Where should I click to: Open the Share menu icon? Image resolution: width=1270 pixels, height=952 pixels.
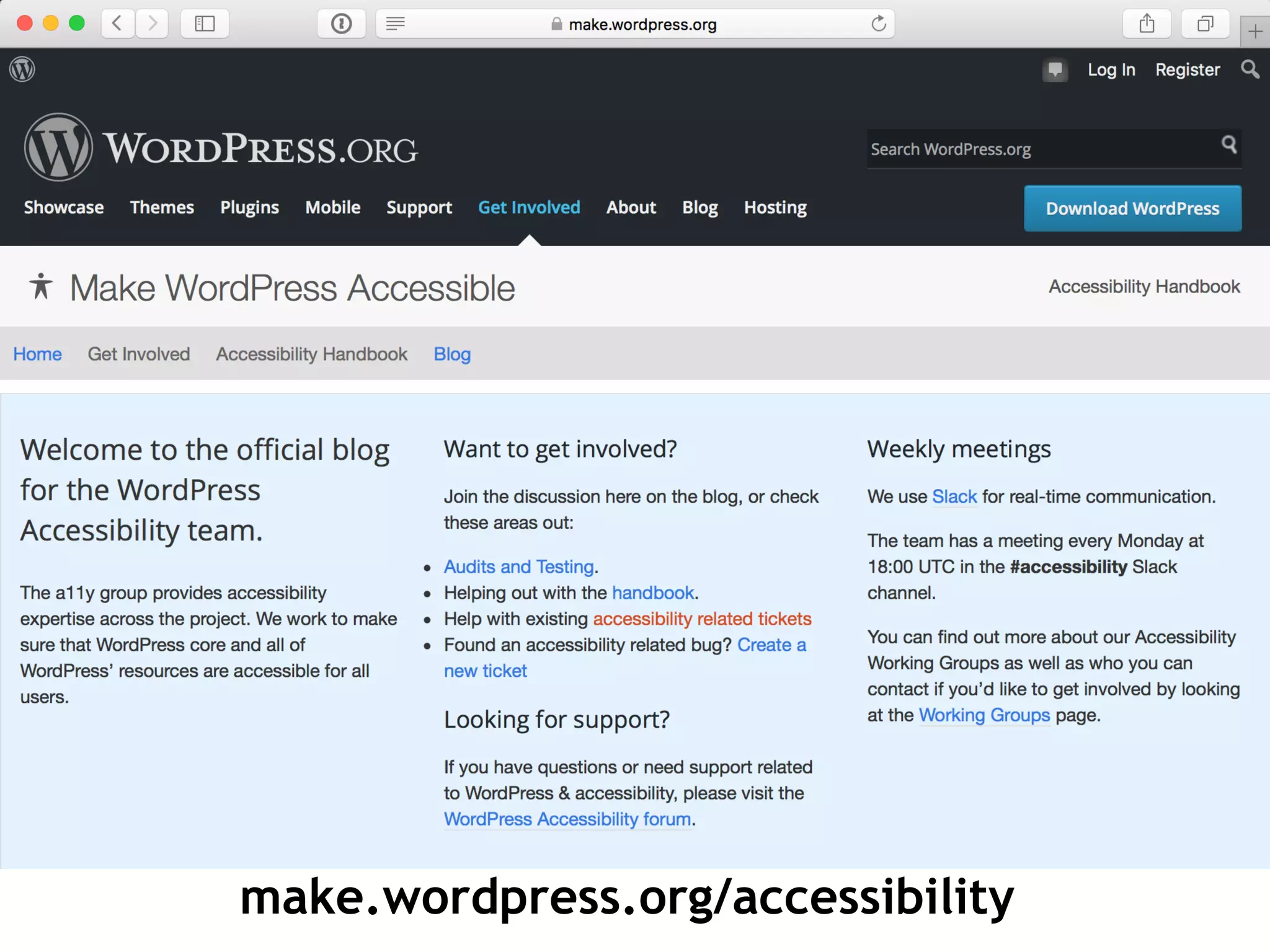[x=1147, y=24]
